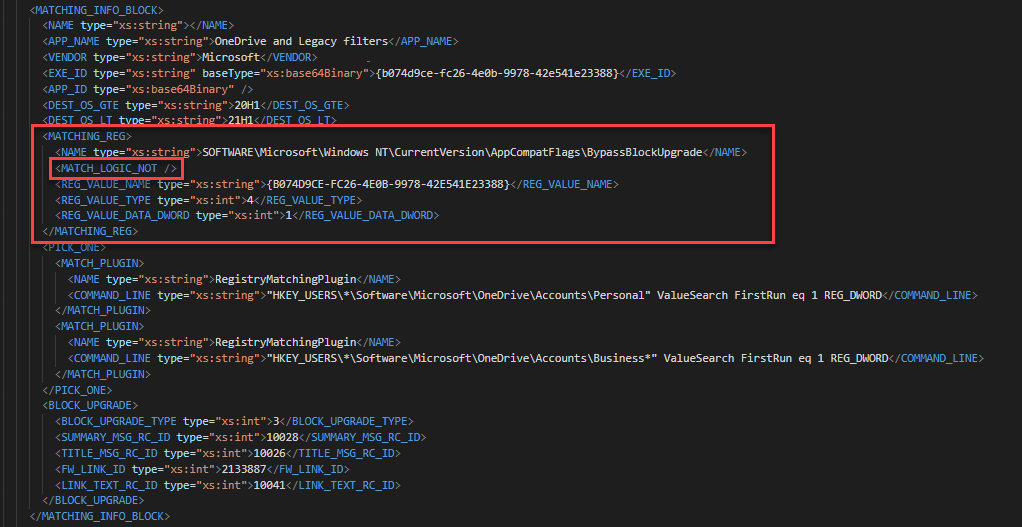Click the opening PICK_ONE tag

click(74, 246)
